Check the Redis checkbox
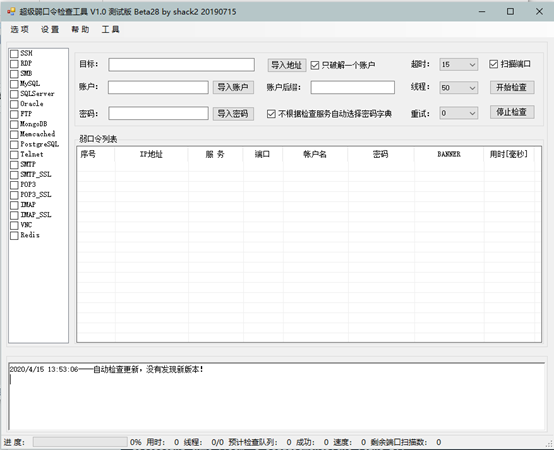This screenshot has height=450, width=554. tap(14, 236)
